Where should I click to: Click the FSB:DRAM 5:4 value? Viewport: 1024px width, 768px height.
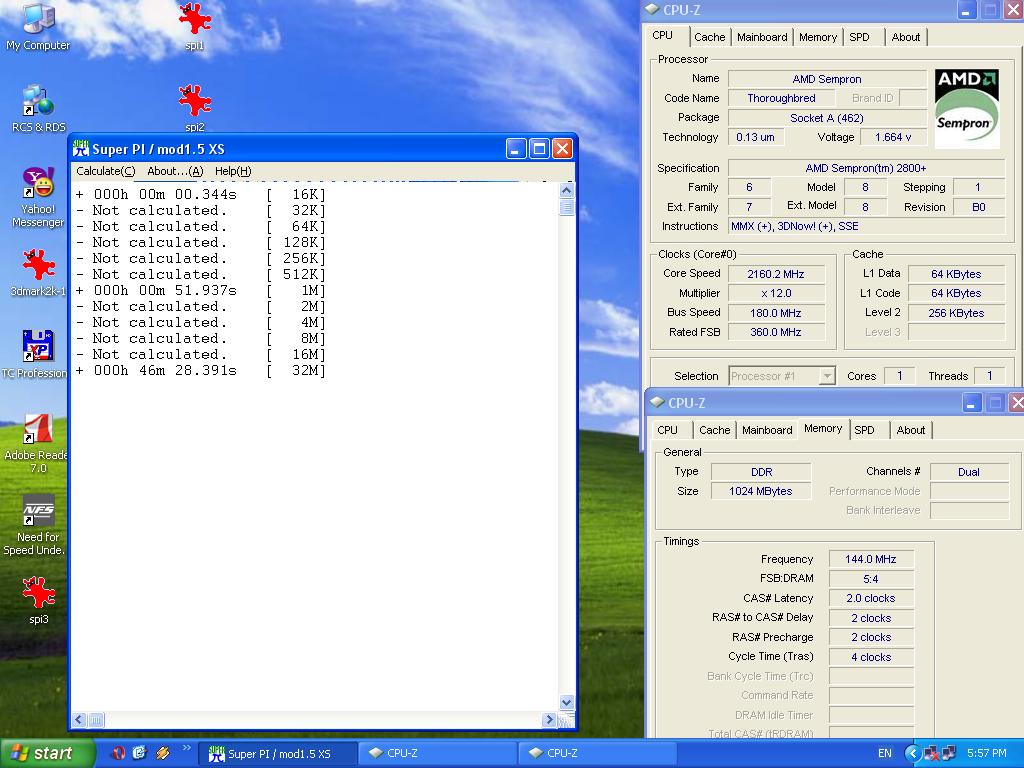(x=871, y=579)
